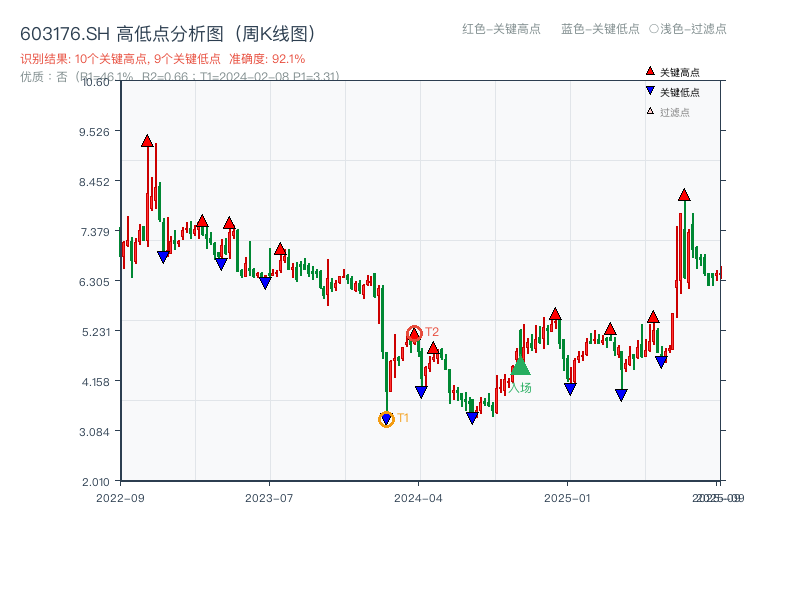The height and width of the screenshot is (600, 800).
Task: Click the blue triangle at the mid-2024 bottom near 3.4
Action: (472, 418)
